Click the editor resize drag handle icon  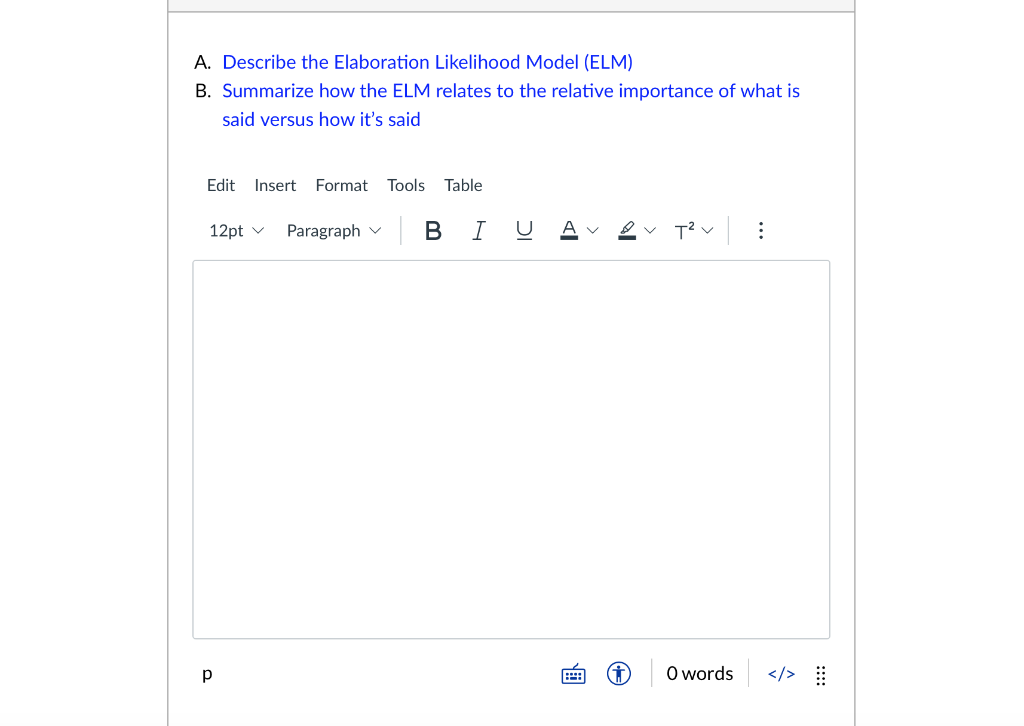(820, 674)
